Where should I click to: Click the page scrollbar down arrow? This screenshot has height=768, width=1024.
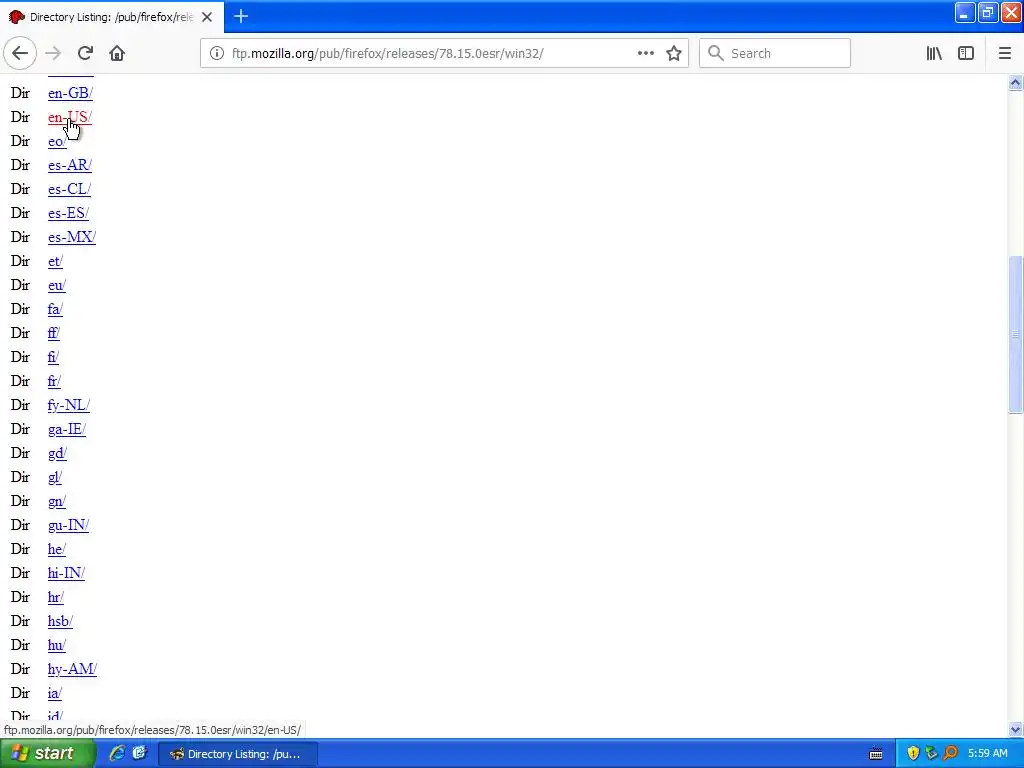pyautogui.click(x=1015, y=729)
